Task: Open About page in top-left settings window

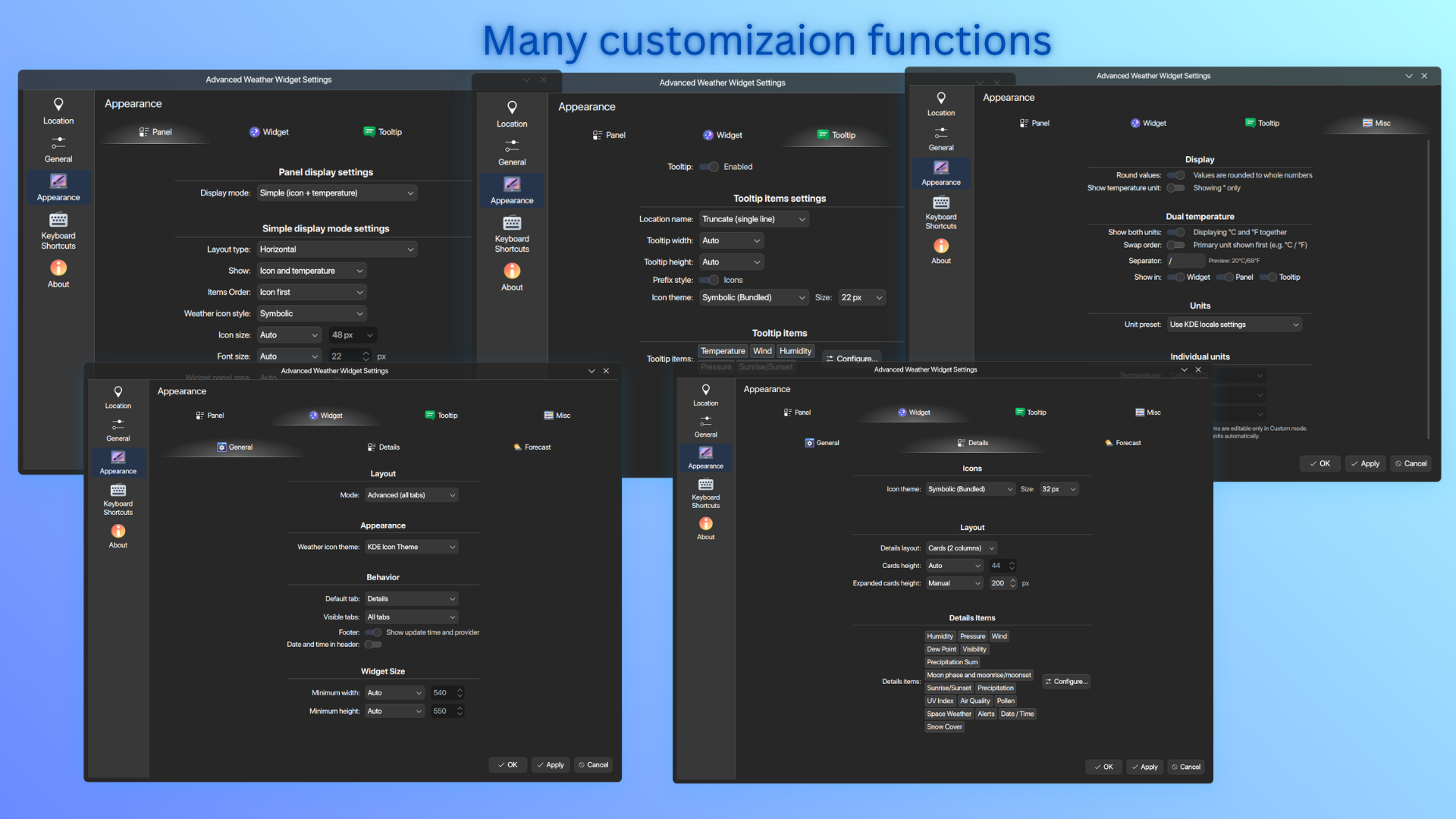Action: coord(58,274)
